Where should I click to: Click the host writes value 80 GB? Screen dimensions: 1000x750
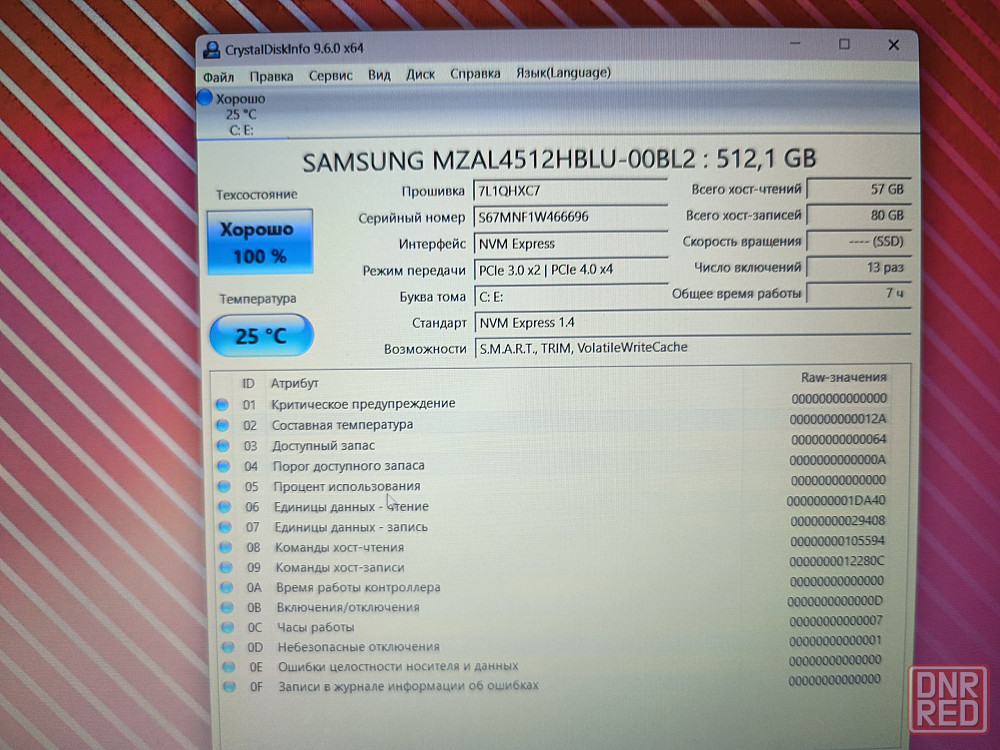pyautogui.click(x=858, y=216)
